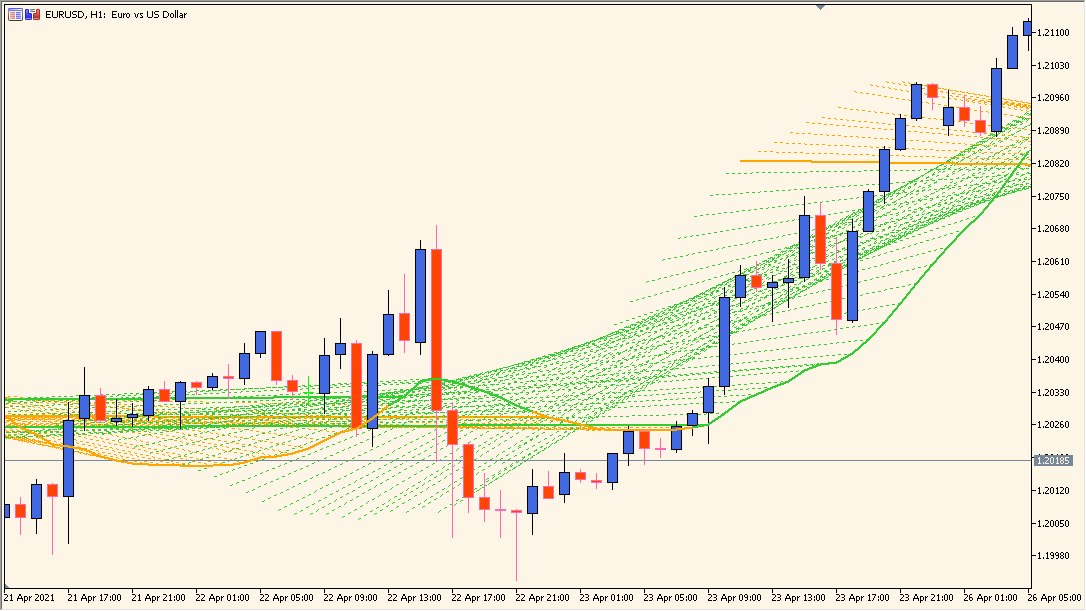Click the 1.21100 price axis label
Viewport: 1086px width, 611px height.
click(x=1057, y=33)
